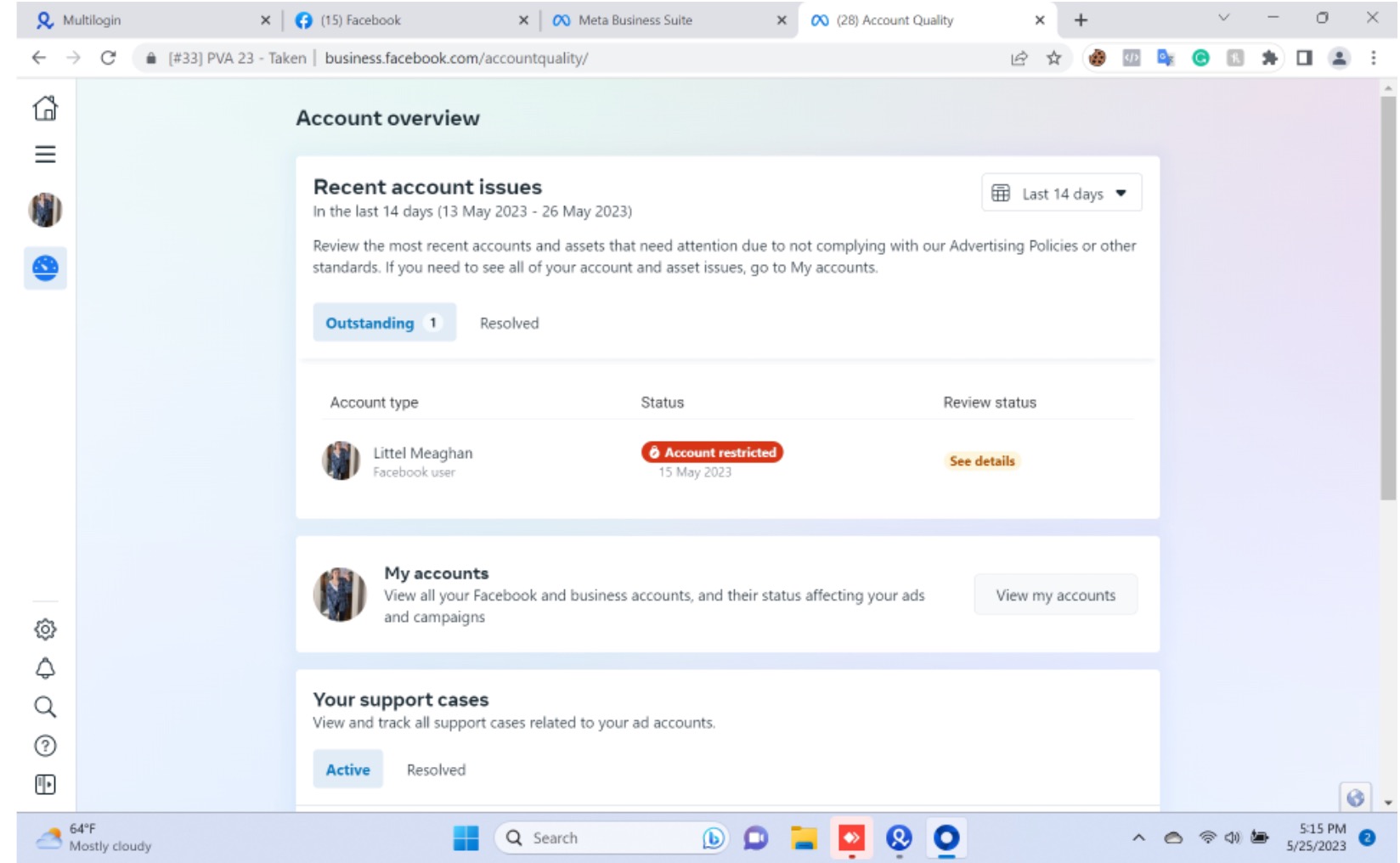Click the share page icon
The height and width of the screenshot is (863, 1400).
coord(1019,58)
